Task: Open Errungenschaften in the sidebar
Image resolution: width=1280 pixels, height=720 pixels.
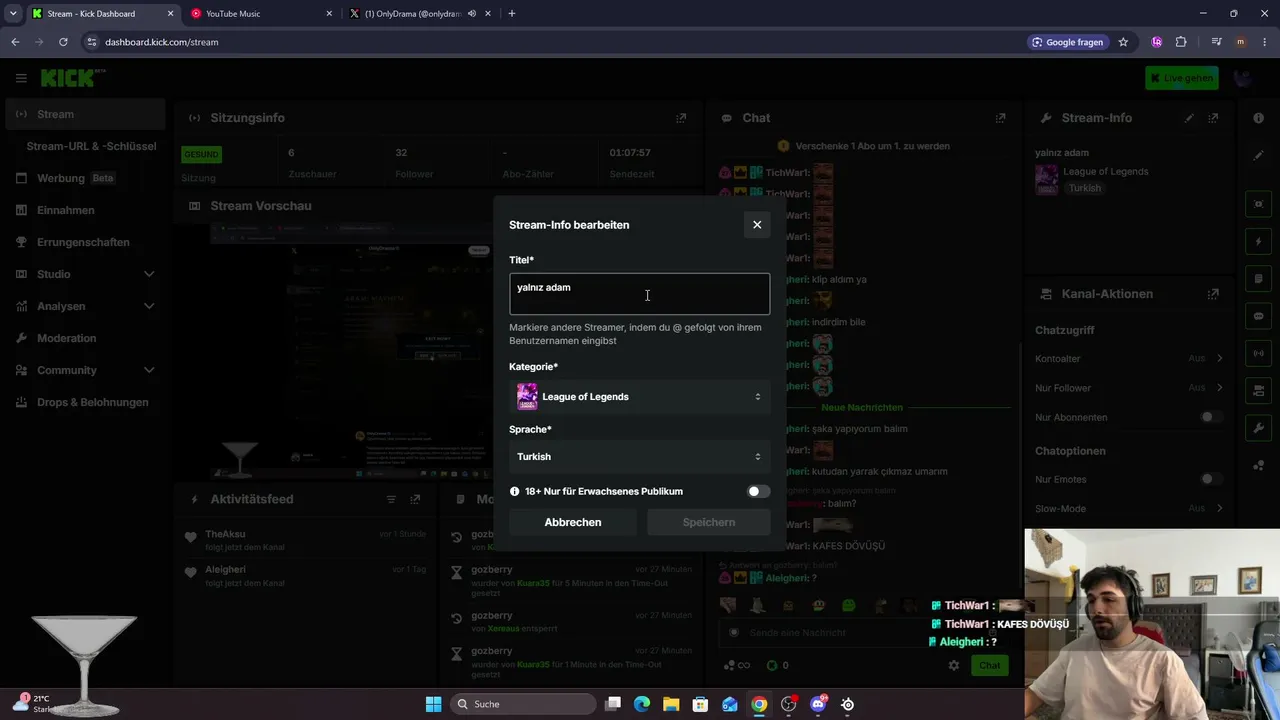Action: (x=84, y=242)
